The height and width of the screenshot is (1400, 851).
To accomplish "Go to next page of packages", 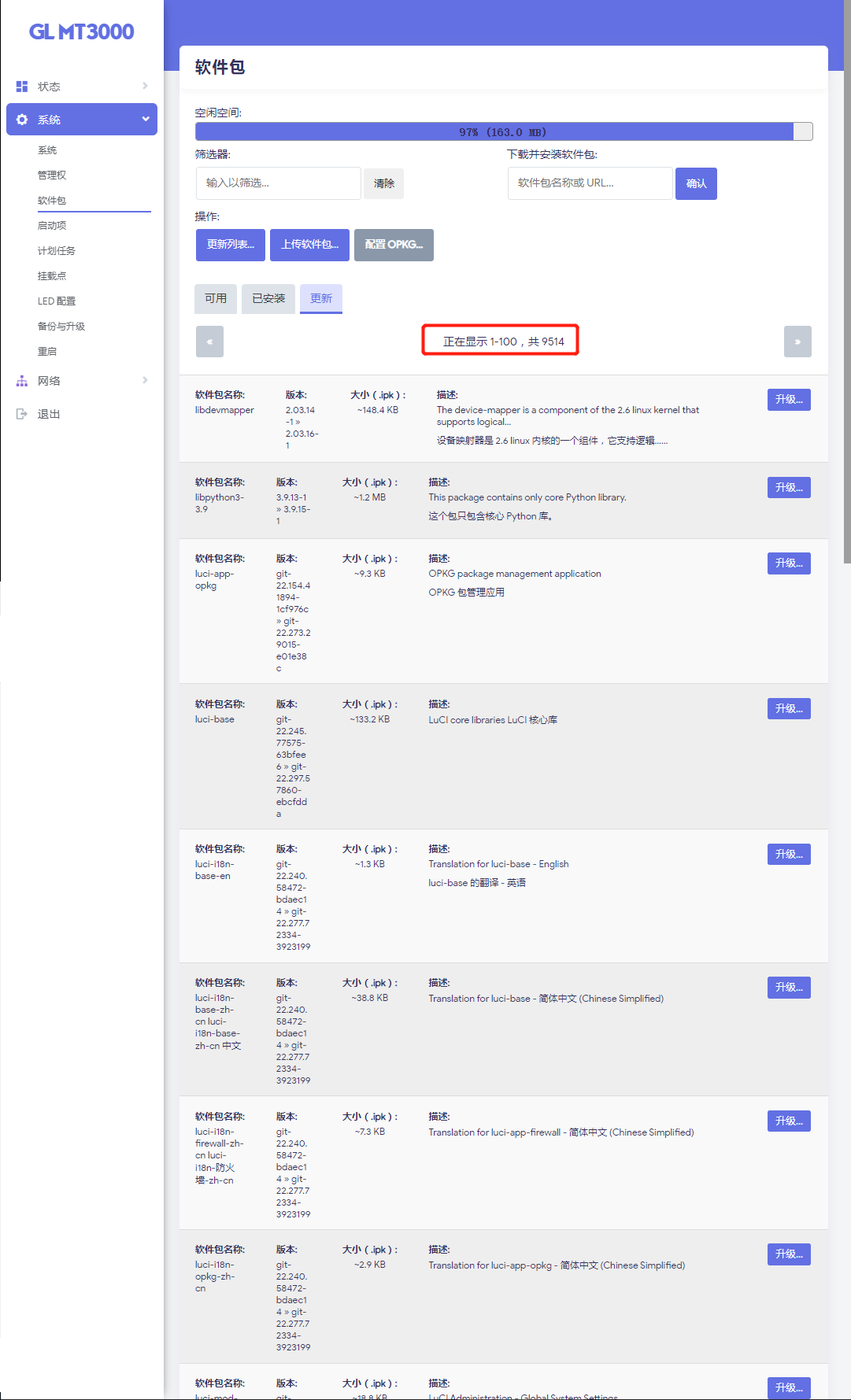I will (797, 342).
